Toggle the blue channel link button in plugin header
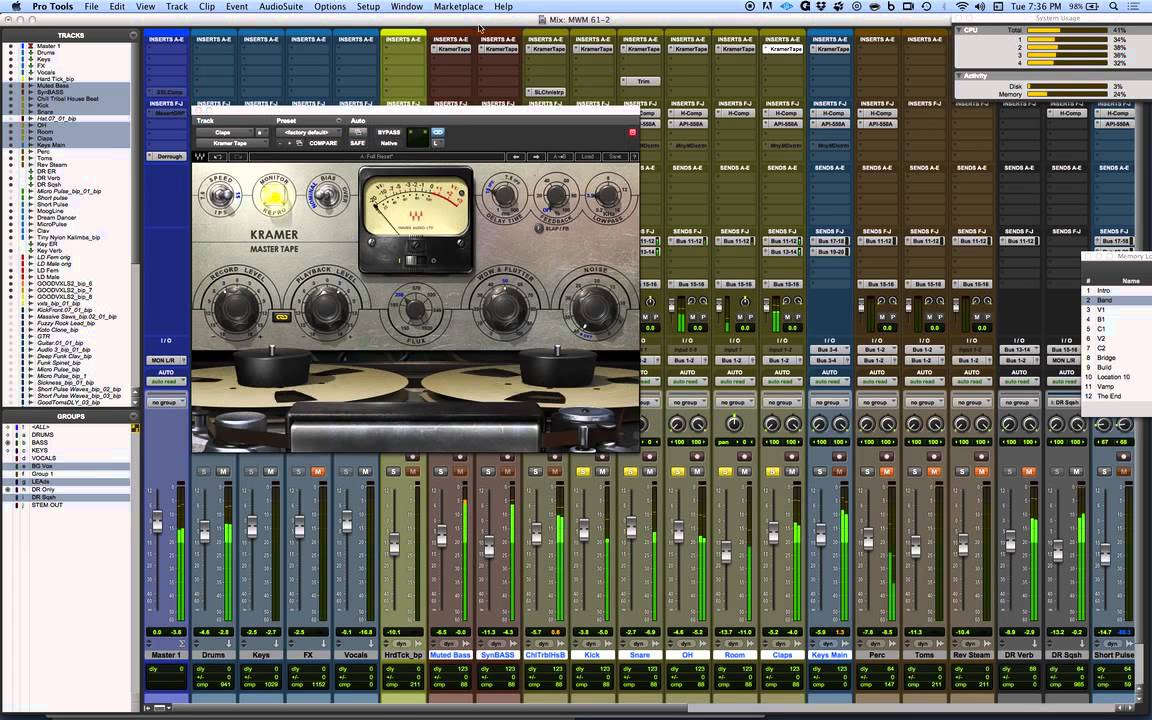 [438, 132]
